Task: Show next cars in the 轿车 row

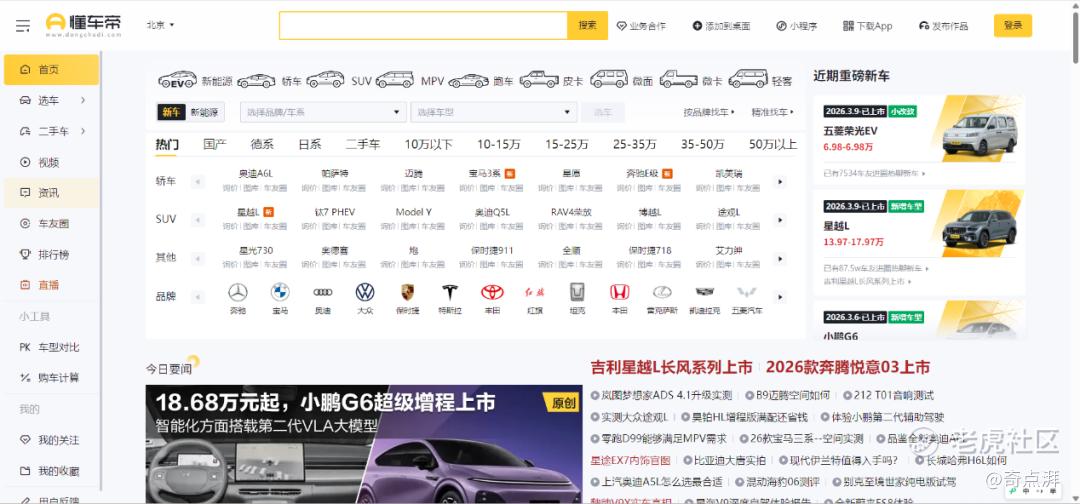Action: point(780,182)
